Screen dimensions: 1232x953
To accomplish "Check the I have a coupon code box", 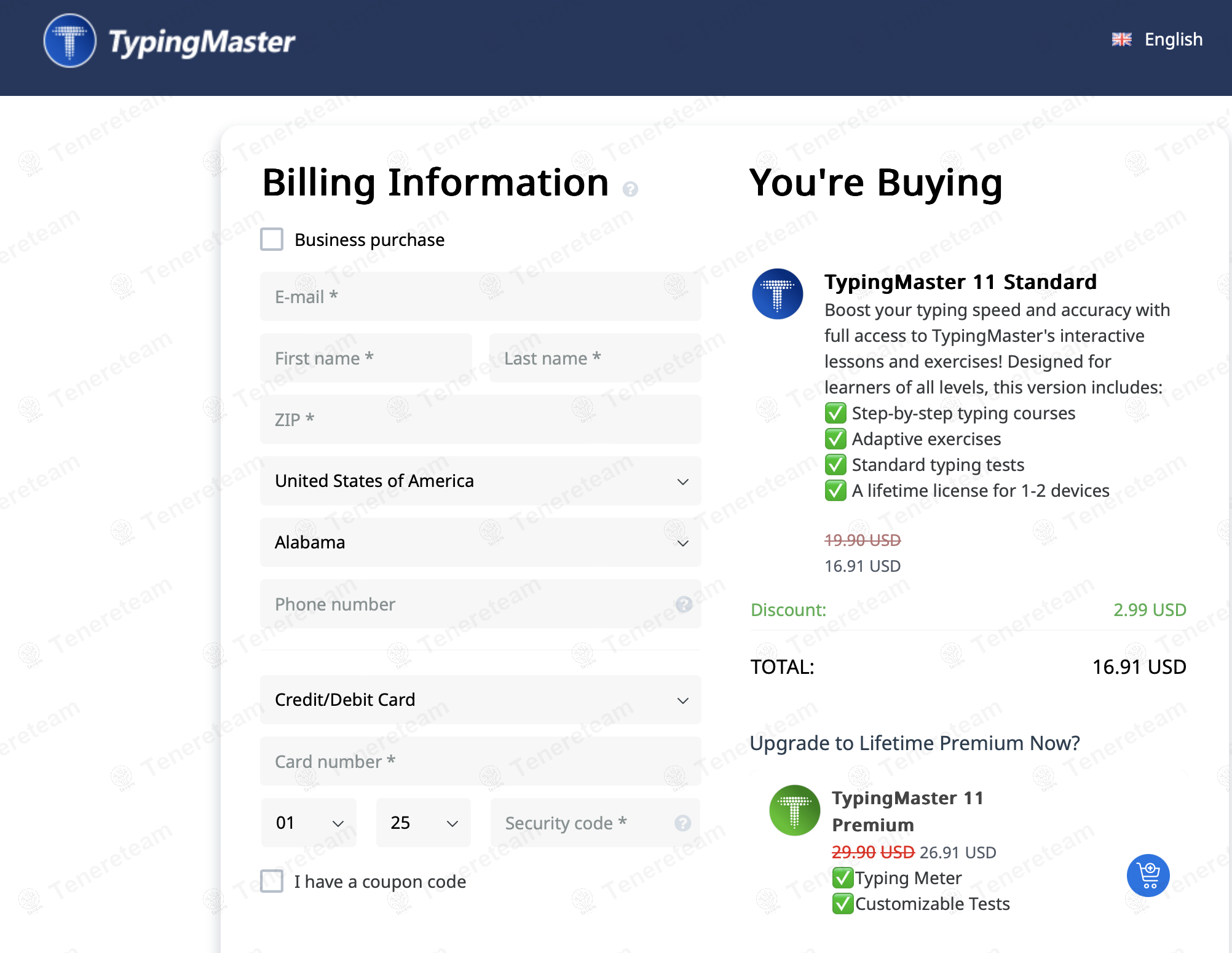I will click(271, 881).
